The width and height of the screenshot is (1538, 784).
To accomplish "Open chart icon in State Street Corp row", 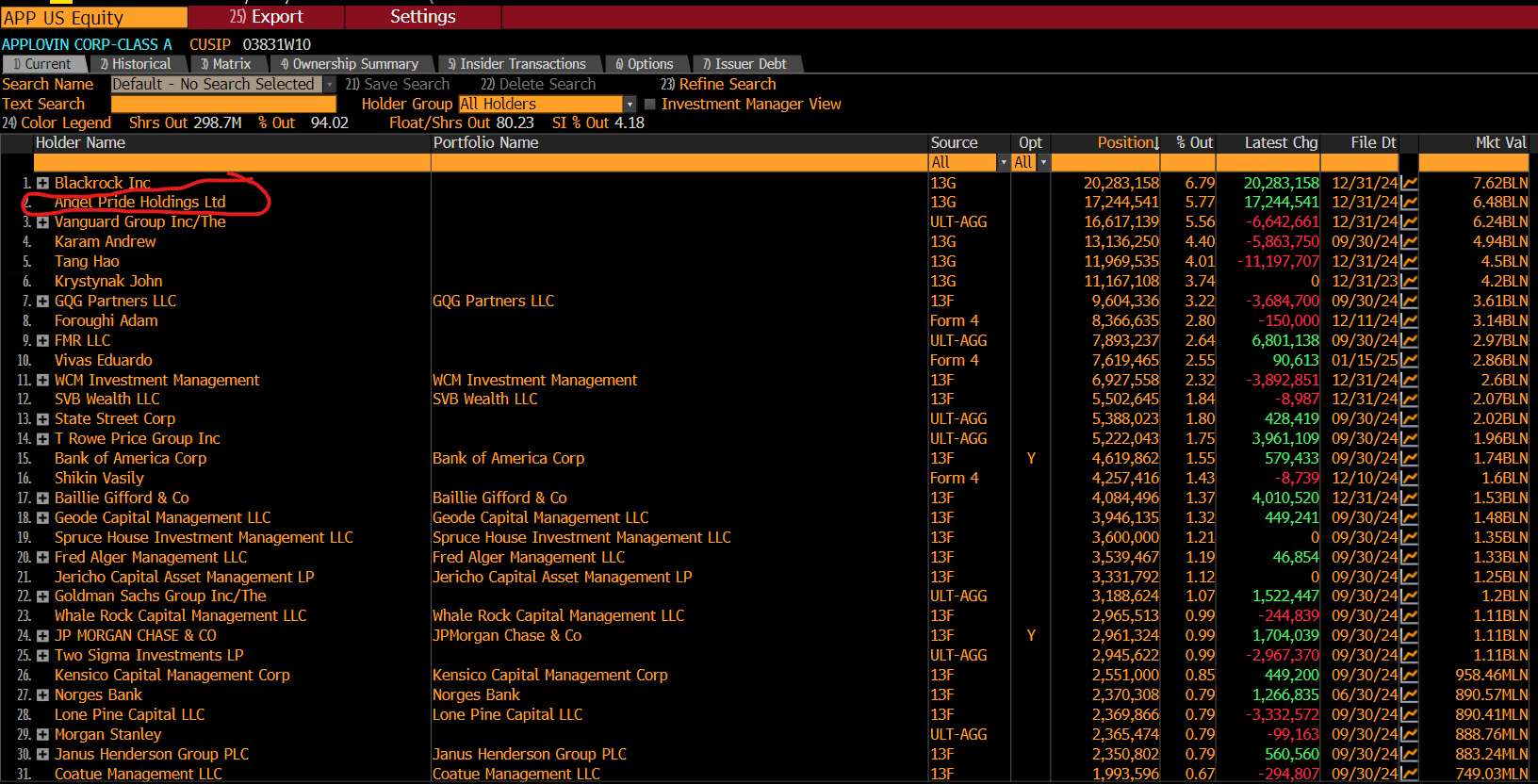I will coord(1409,419).
